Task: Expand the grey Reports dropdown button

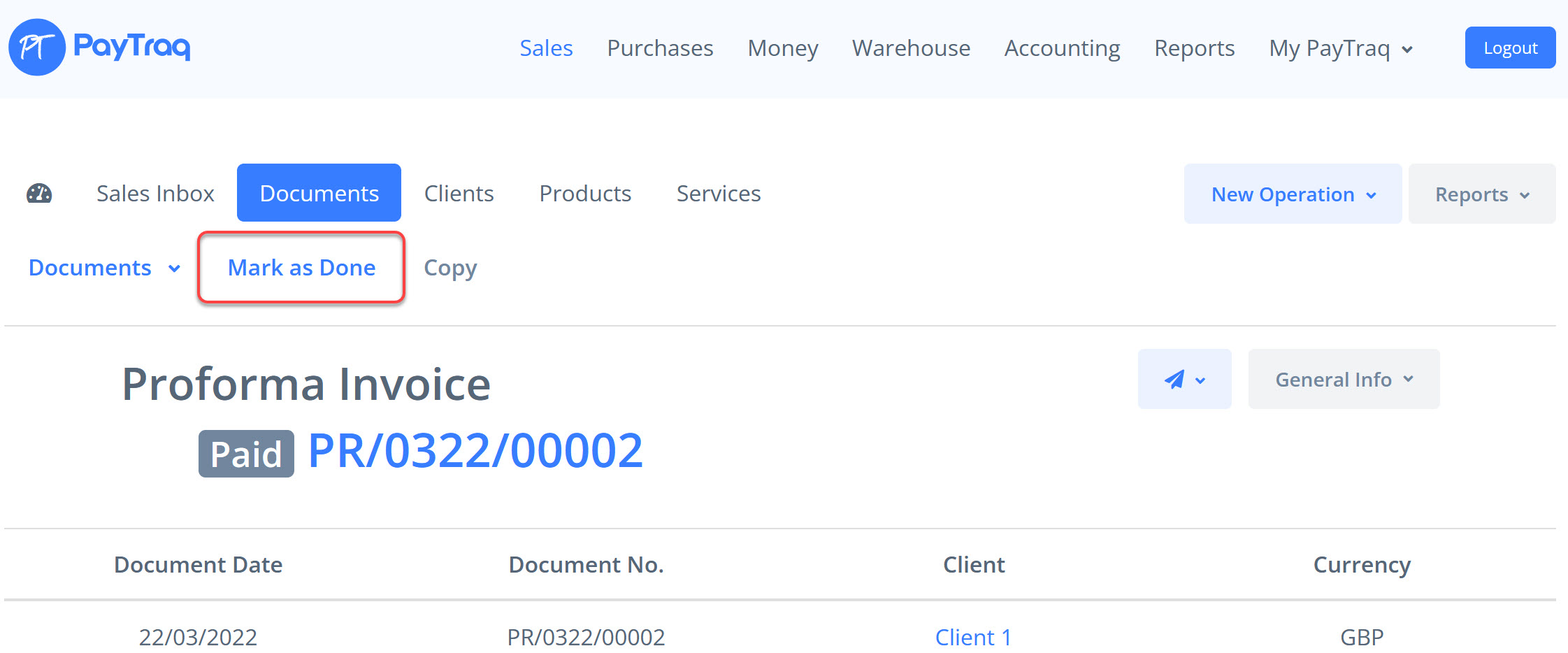Action: 1481,194
